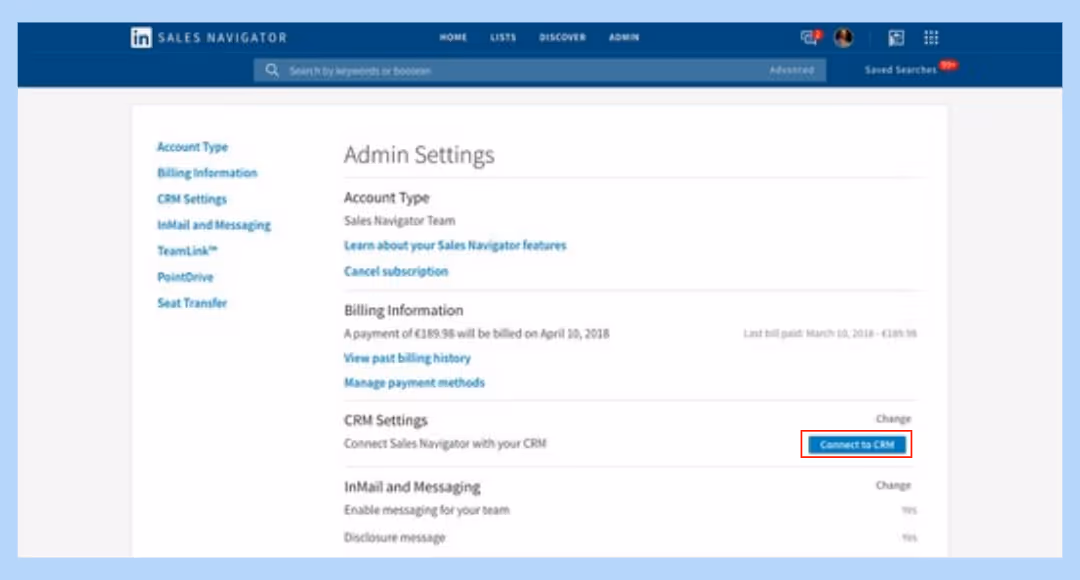
Task: Open the Discover menu
Action: (562, 37)
